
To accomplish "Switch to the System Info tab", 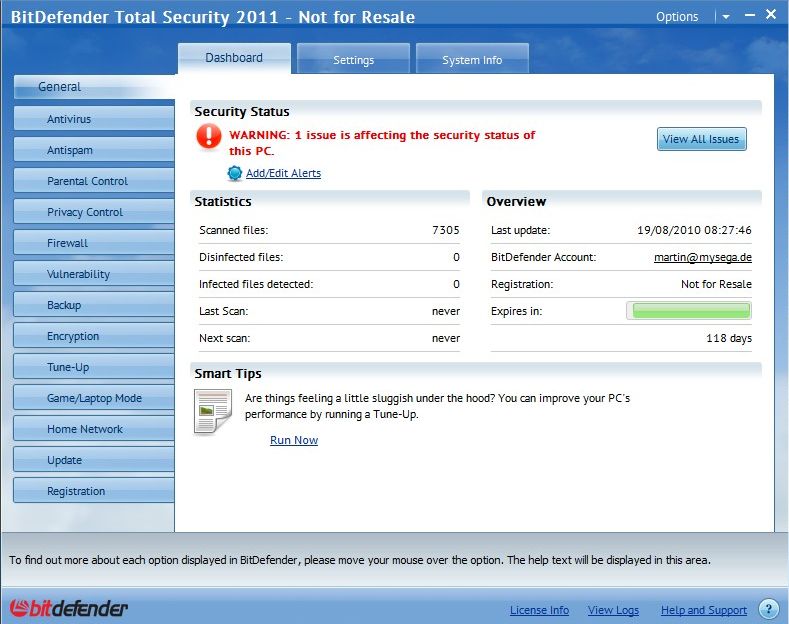I will pos(472,59).
